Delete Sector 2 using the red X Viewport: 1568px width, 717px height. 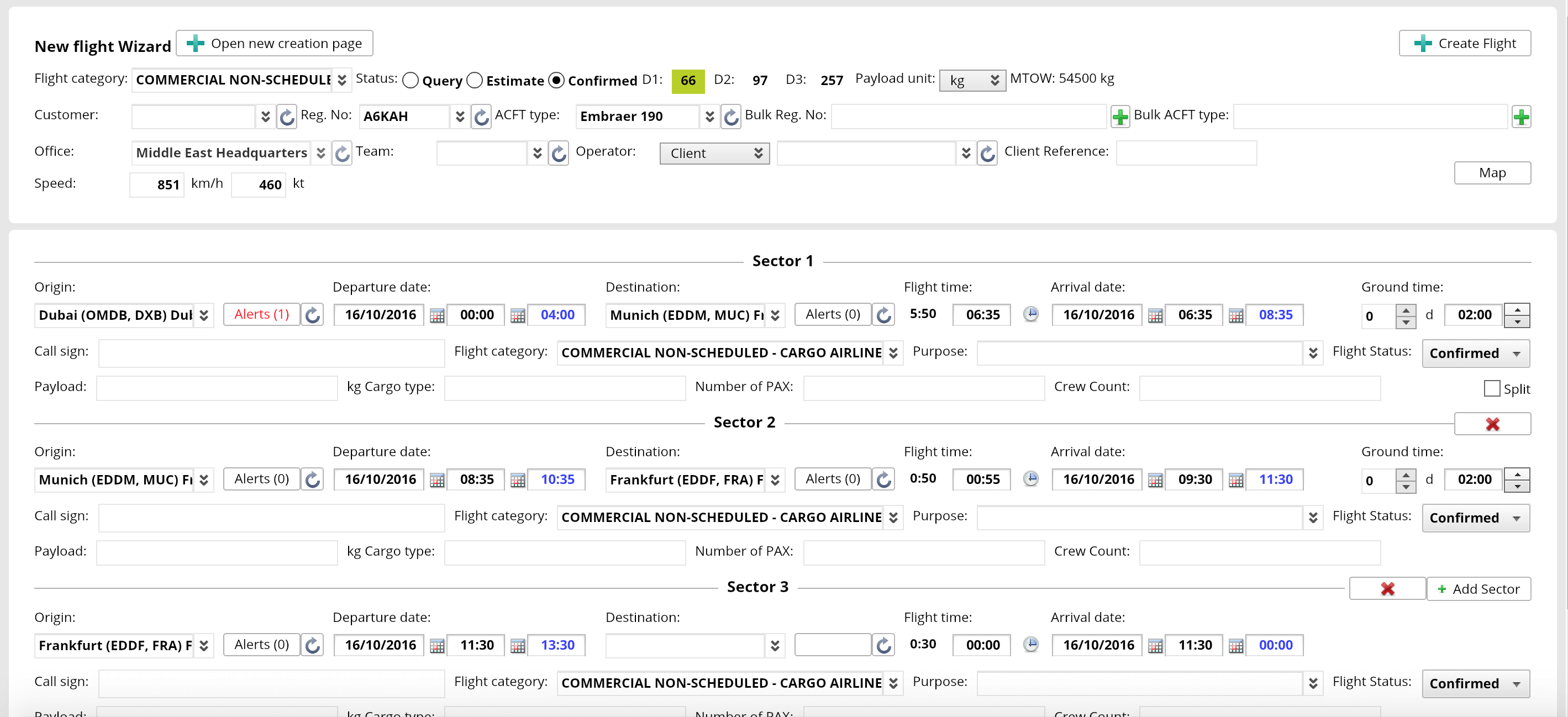pyautogui.click(x=1492, y=424)
